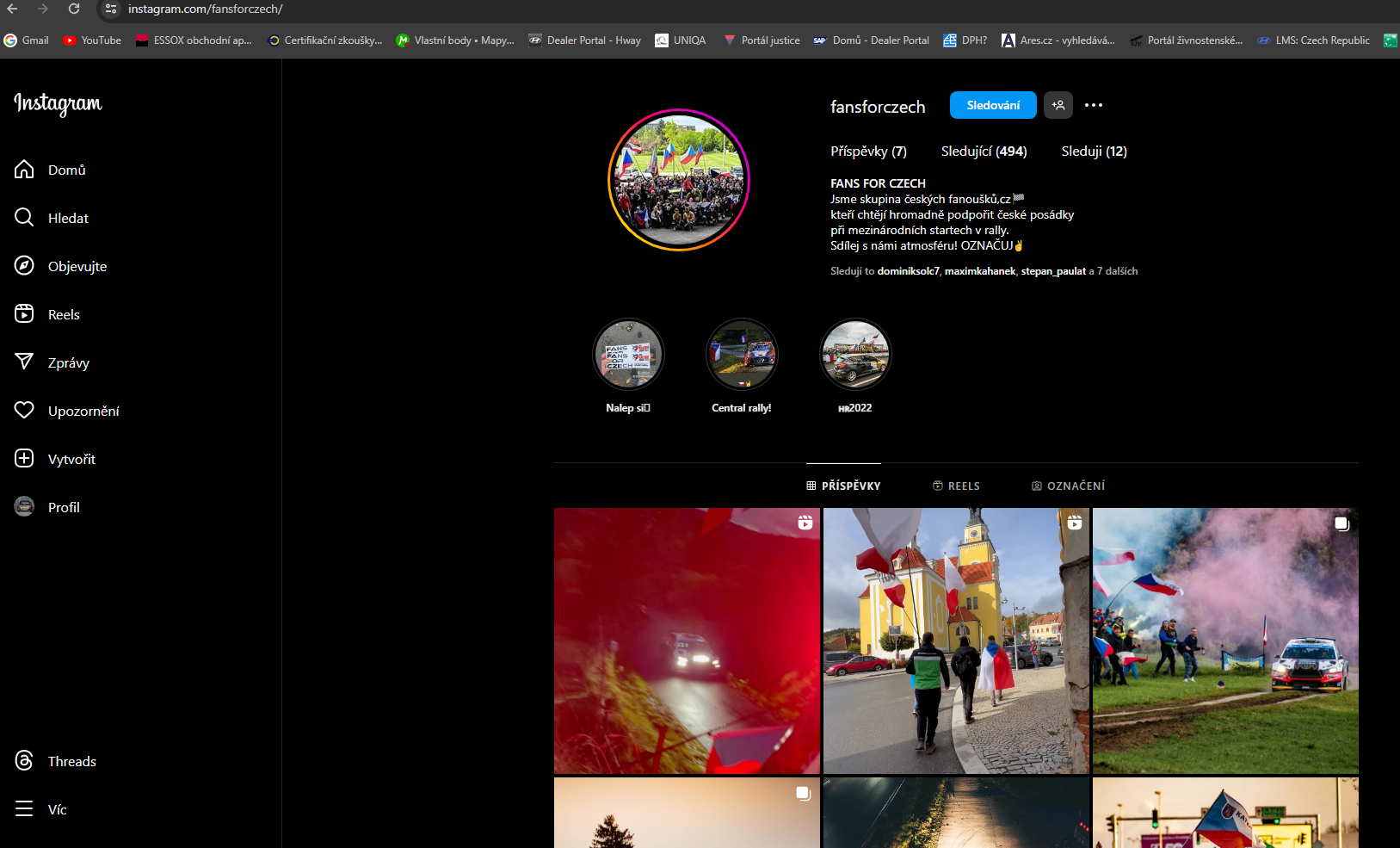
Task: Click the Instagram logo
Action: click(58, 103)
